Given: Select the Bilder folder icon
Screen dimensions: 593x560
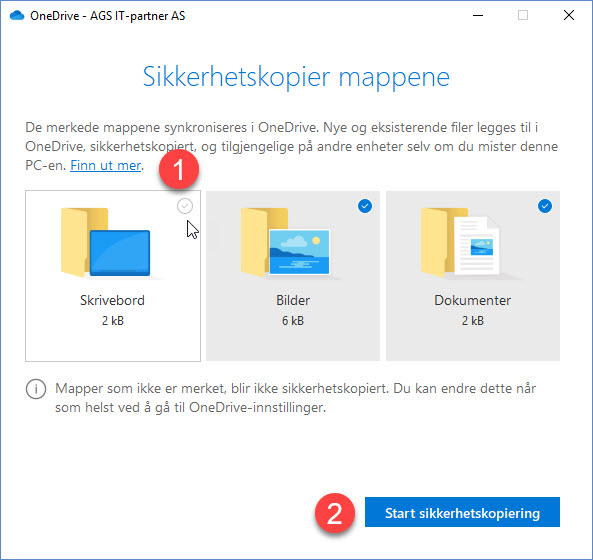Looking at the screenshot, I should pyautogui.click(x=286, y=242).
